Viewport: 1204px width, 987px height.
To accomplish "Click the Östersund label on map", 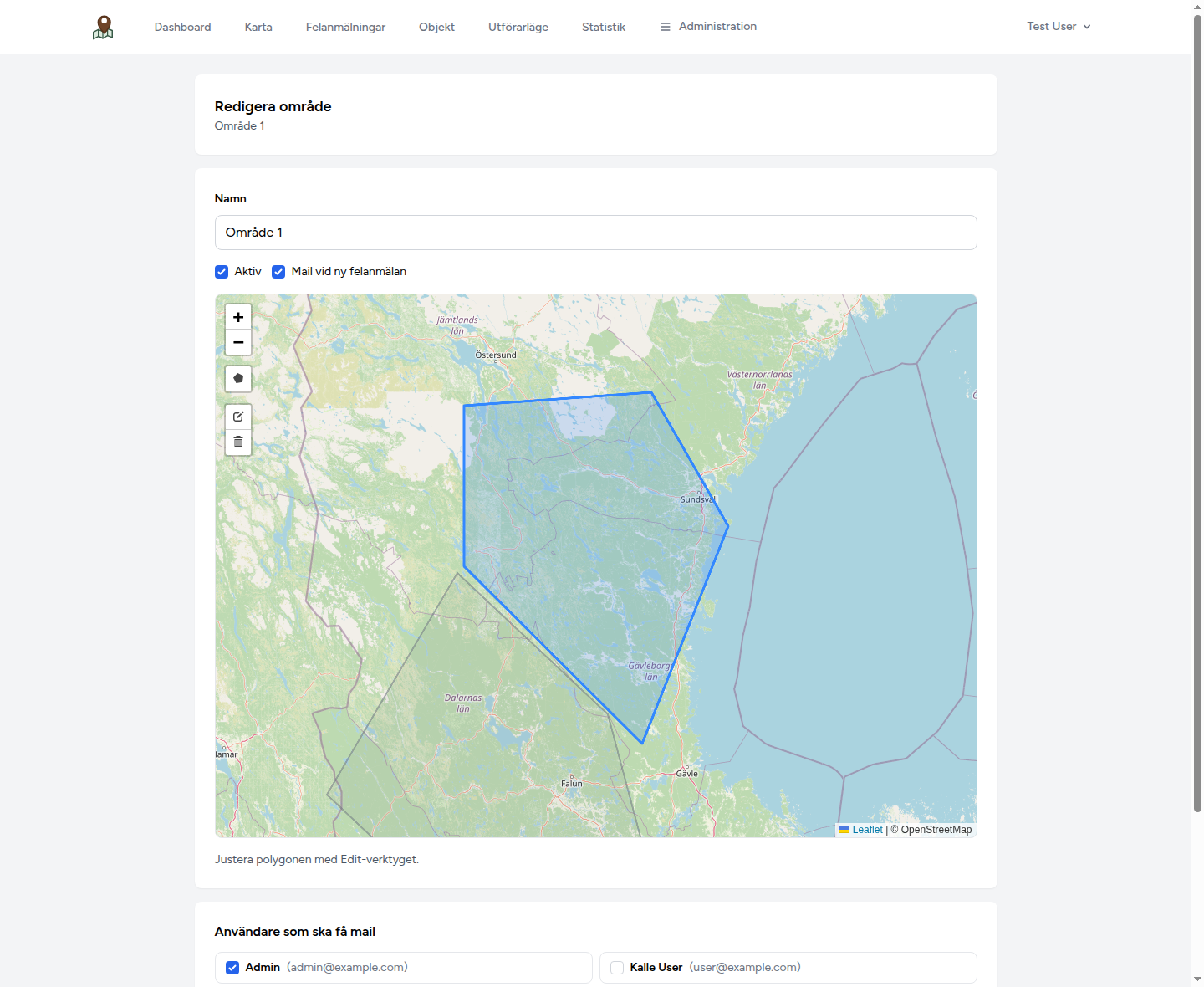I will [496, 355].
